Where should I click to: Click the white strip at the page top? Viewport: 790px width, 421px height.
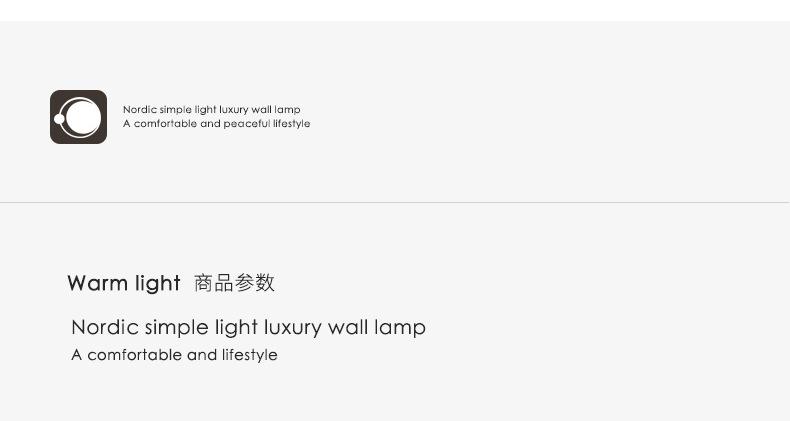click(395, 10)
